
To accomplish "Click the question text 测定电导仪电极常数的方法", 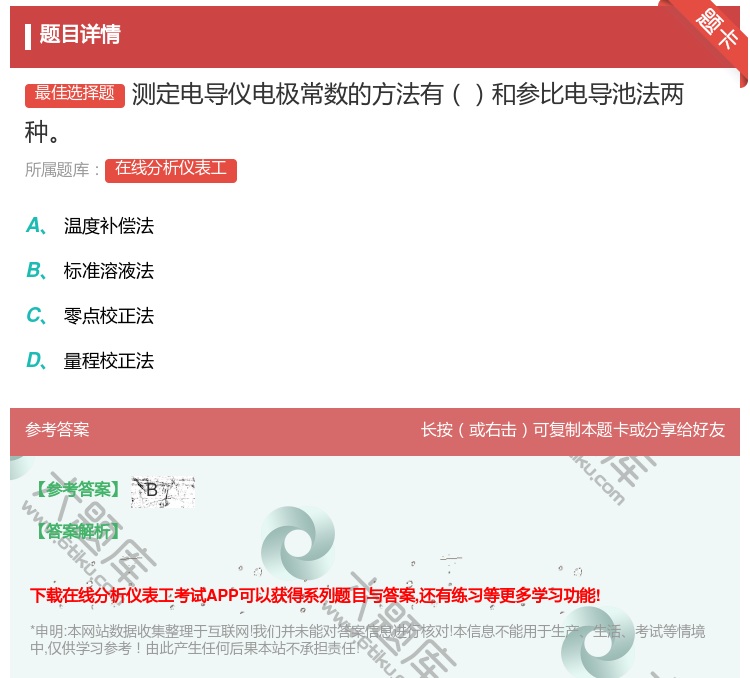I will [x=354, y=112].
